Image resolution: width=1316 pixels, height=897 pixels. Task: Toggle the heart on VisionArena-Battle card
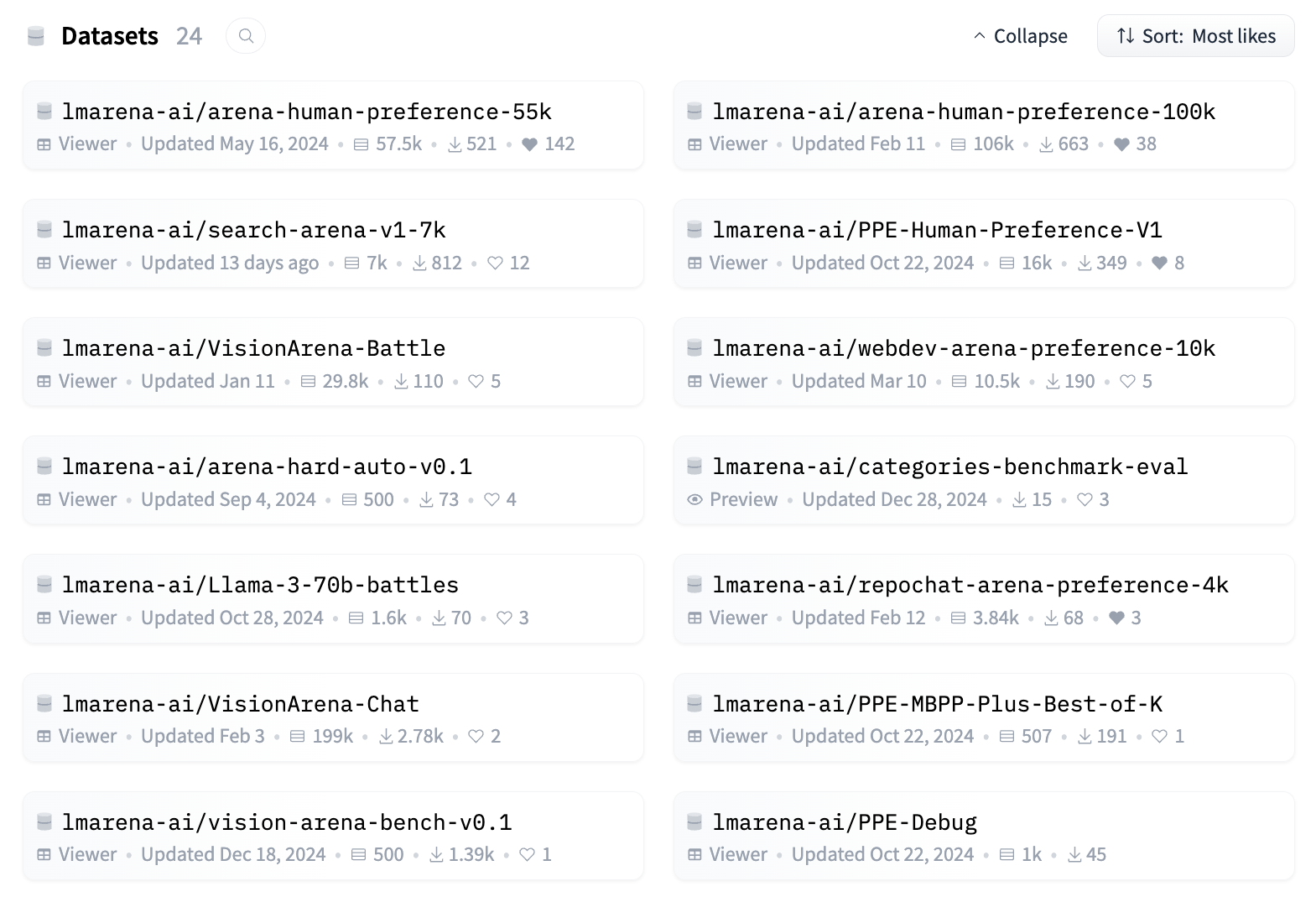(476, 382)
